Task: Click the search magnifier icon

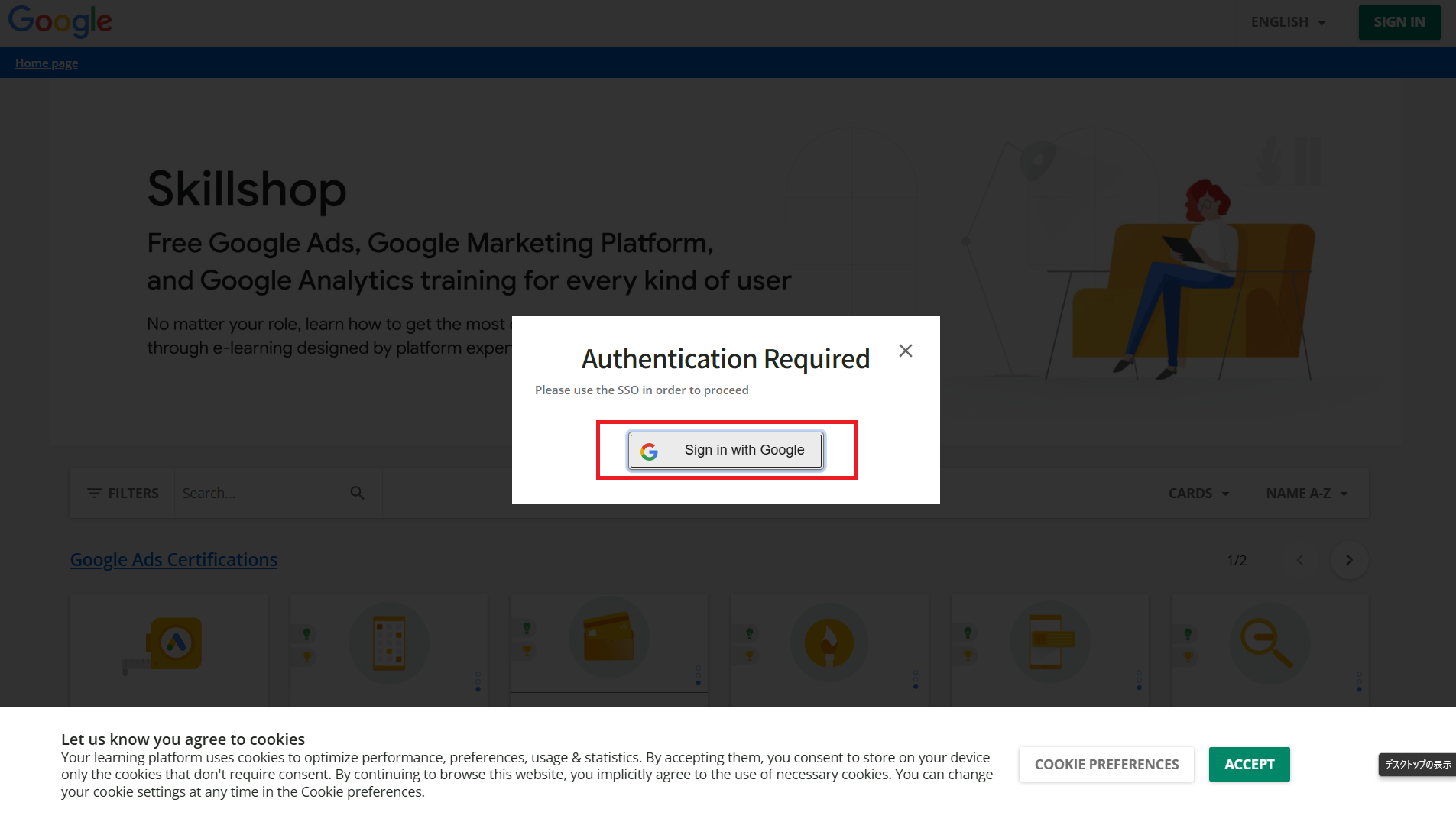Action: [x=357, y=493]
